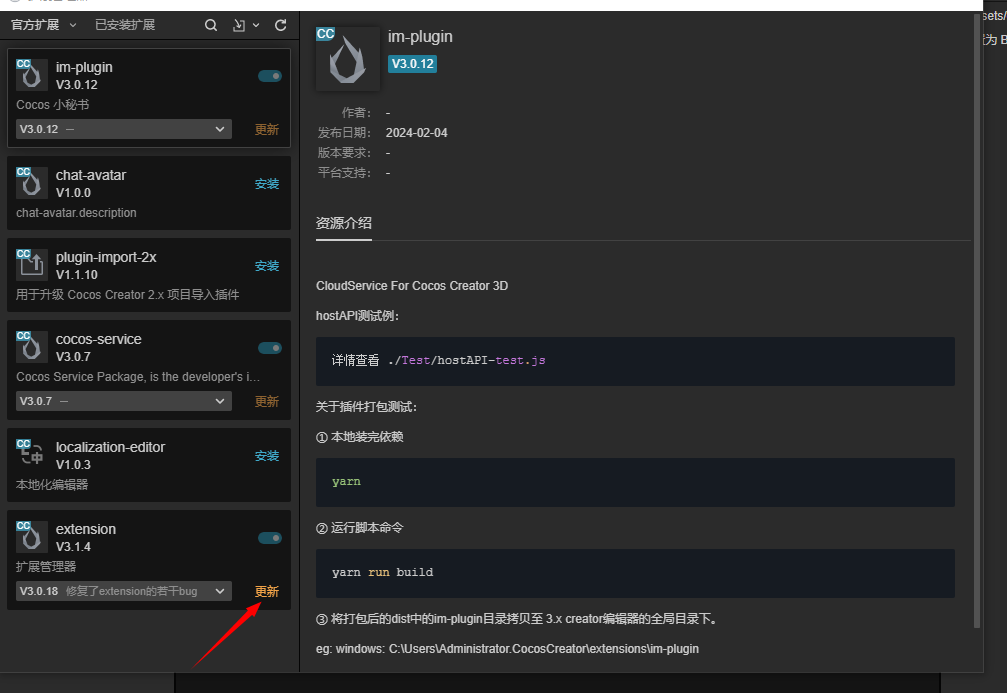Image resolution: width=1007 pixels, height=693 pixels.
Task: Click the Cocos 小秘书 description
Action: [x=53, y=105]
